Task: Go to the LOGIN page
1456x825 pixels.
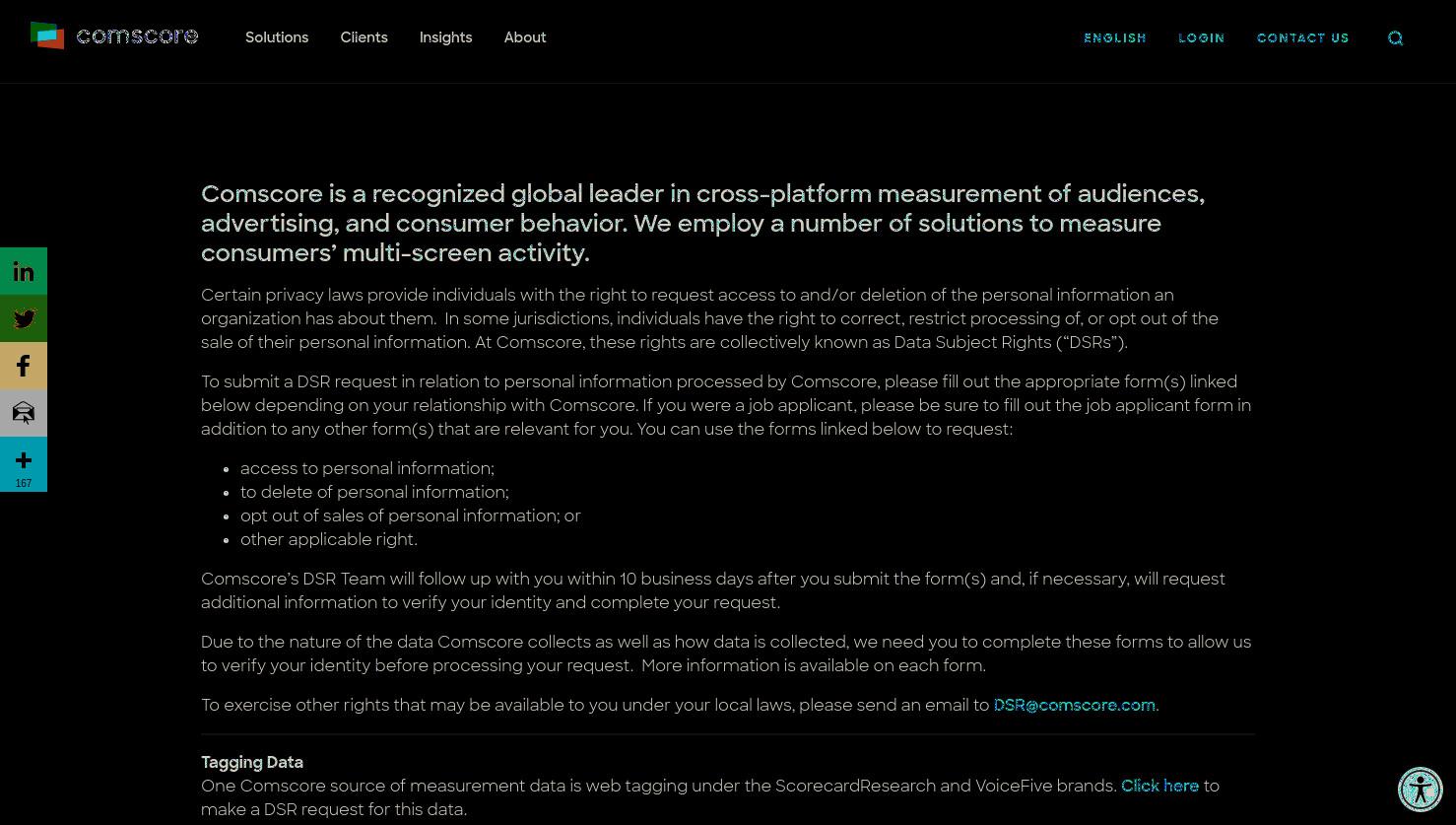Action: coord(1202,38)
